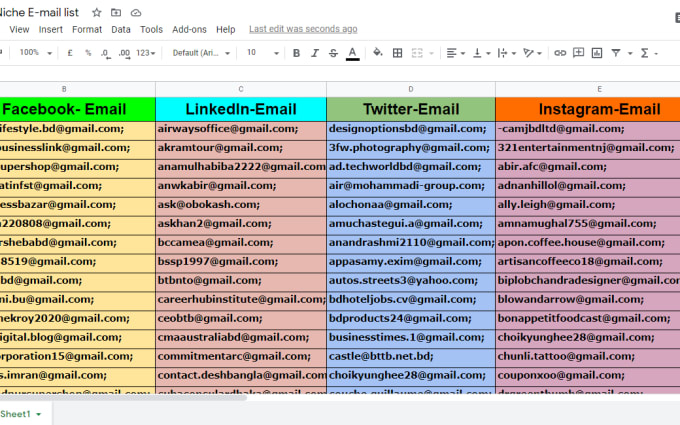Insert chart icon
Image resolution: width=680 pixels, height=425 pixels.
[x=597, y=53]
